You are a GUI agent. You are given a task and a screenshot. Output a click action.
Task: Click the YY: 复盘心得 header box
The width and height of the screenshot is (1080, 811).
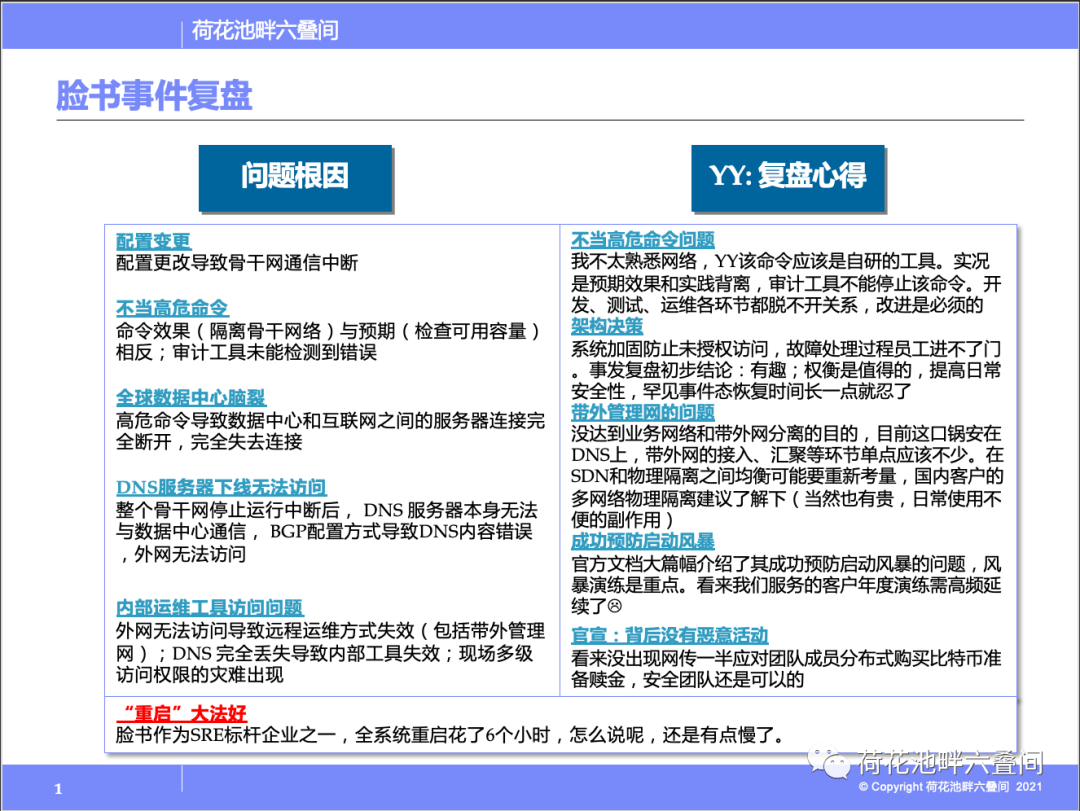[x=788, y=178]
